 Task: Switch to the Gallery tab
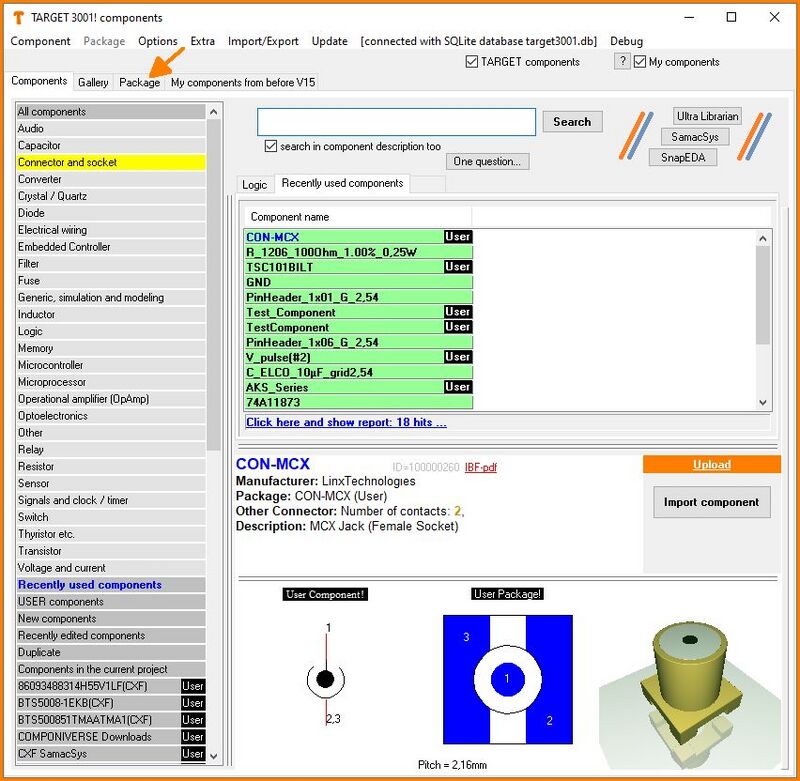click(x=93, y=82)
